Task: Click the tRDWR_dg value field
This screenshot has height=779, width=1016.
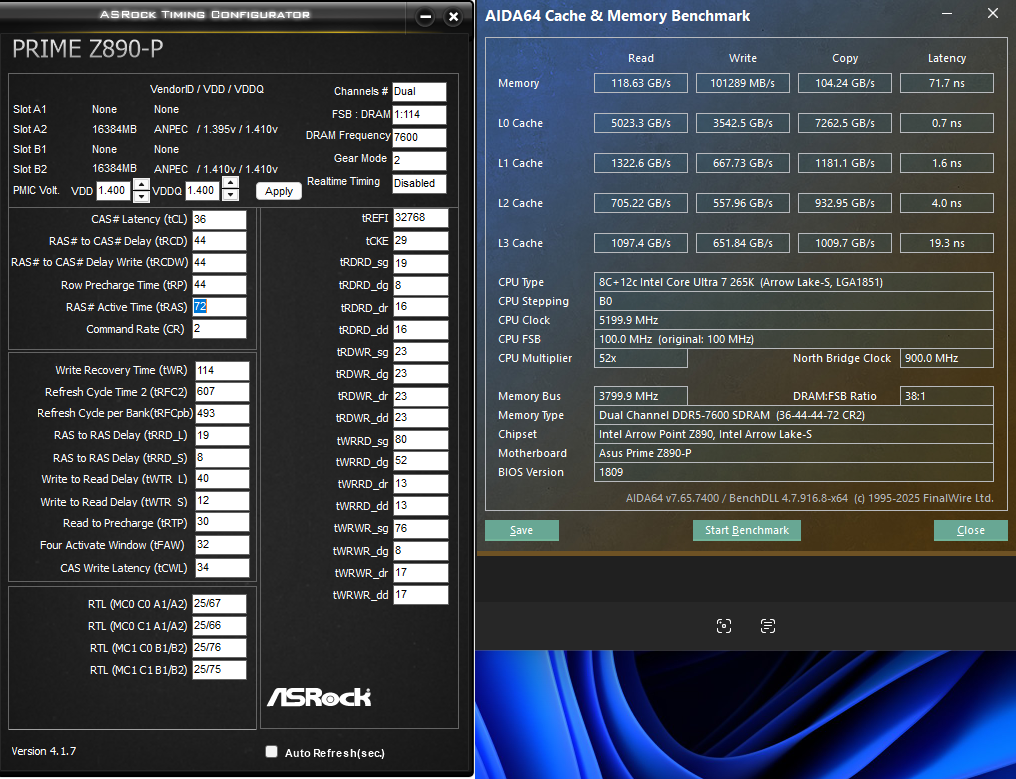Action: (x=421, y=374)
